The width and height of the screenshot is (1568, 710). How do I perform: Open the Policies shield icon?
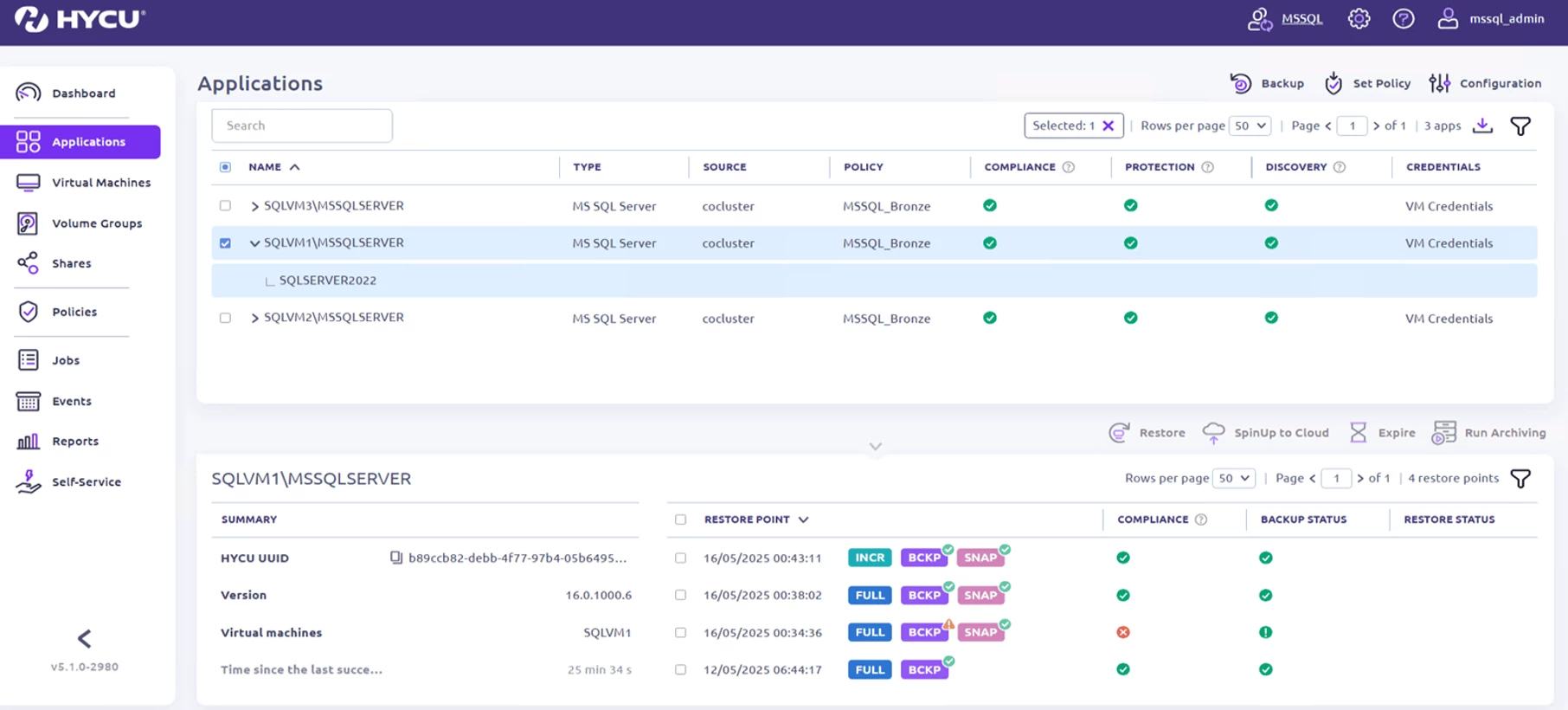pos(28,312)
